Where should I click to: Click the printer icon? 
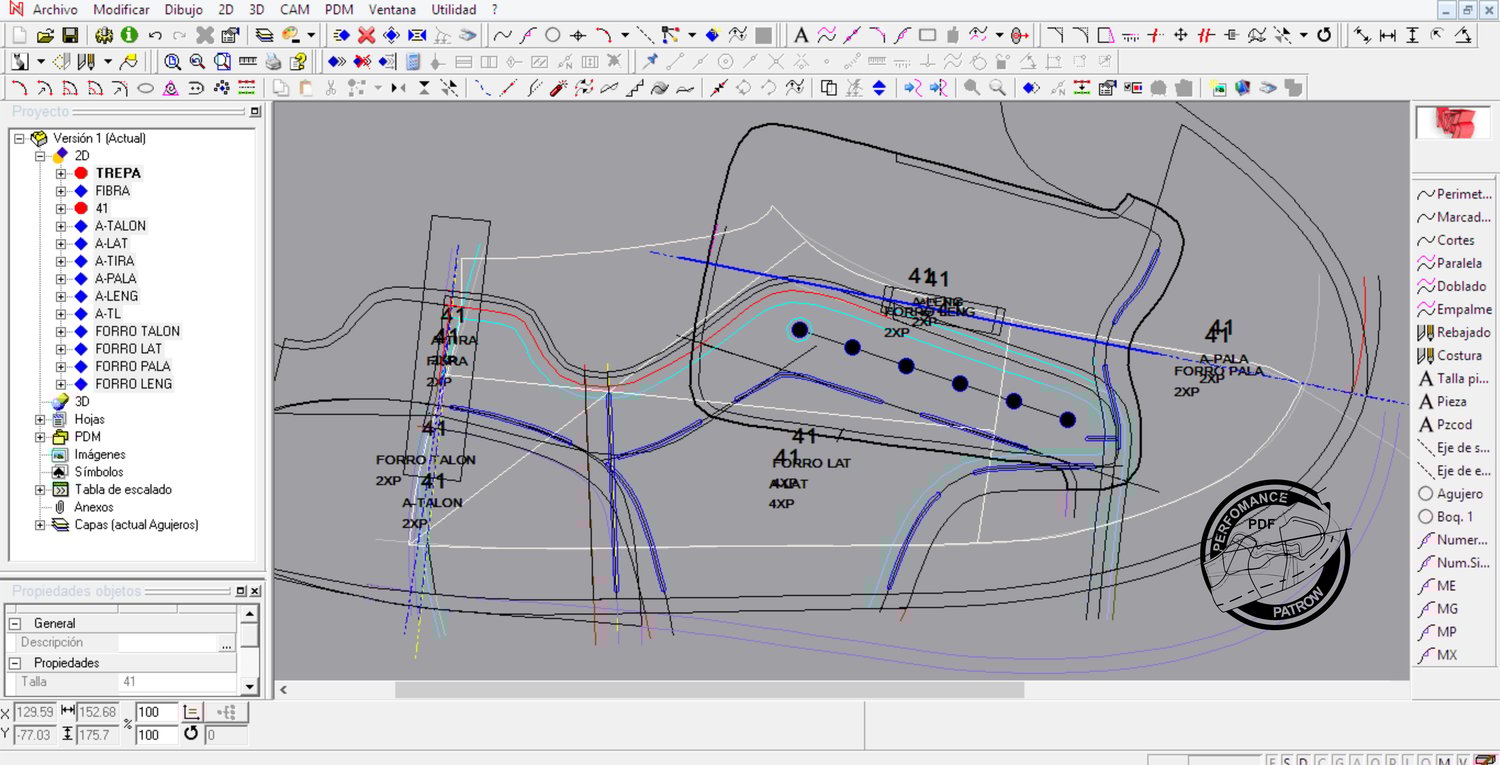[273, 61]
